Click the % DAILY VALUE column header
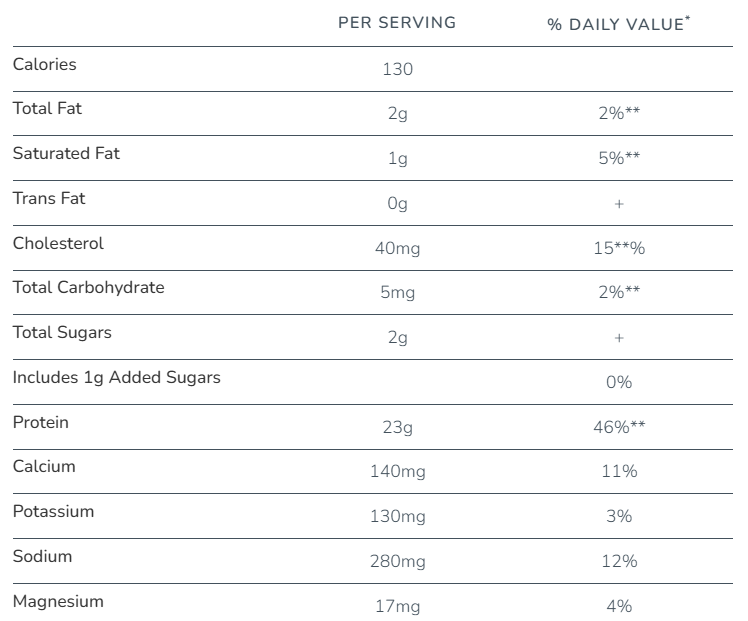Screen dimensions: 748x621 [x=618, y=24]
